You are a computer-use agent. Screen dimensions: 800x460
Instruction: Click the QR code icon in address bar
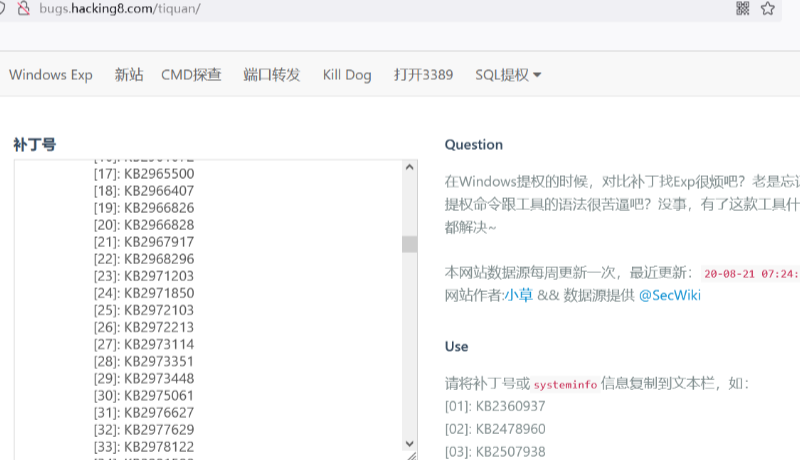tap(742, 8)
